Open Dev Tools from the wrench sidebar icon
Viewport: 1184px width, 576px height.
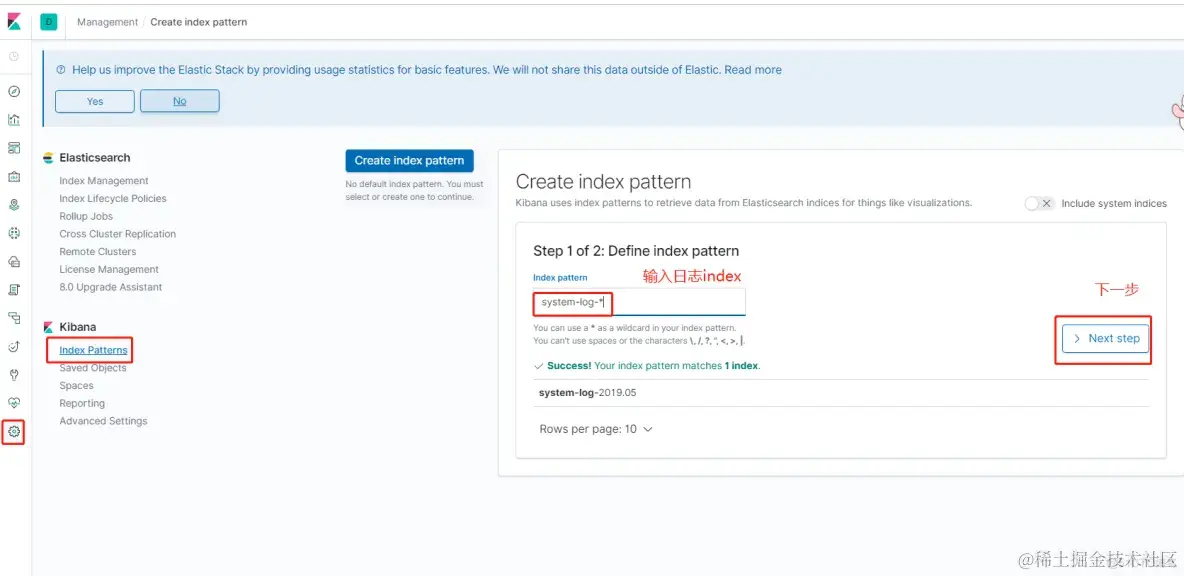14,375
